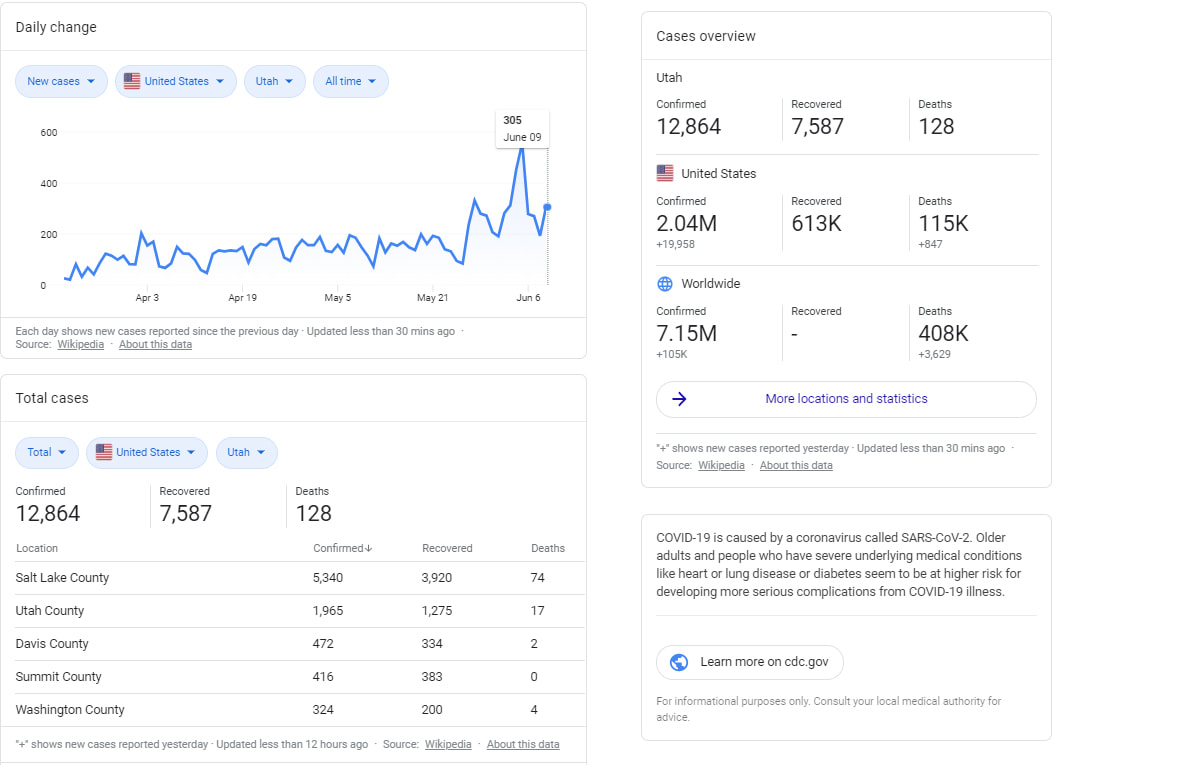
Task: Click Learn more on cdc.gov
Action: click(x=750, y=662)
